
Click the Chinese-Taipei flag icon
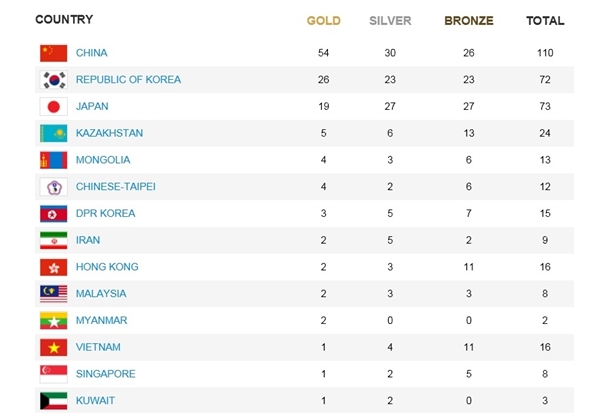[53, 187]
